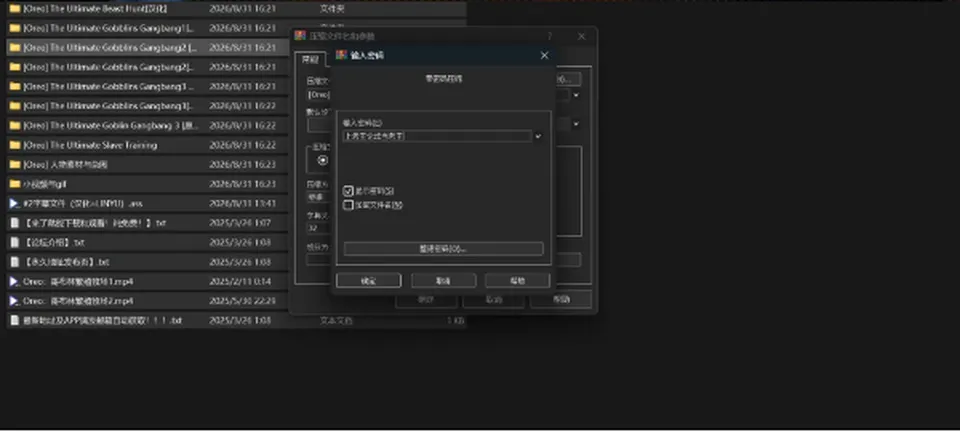Enable the encrypt file names checkbox
The image size is (960, 432).
tap(348, 206)
